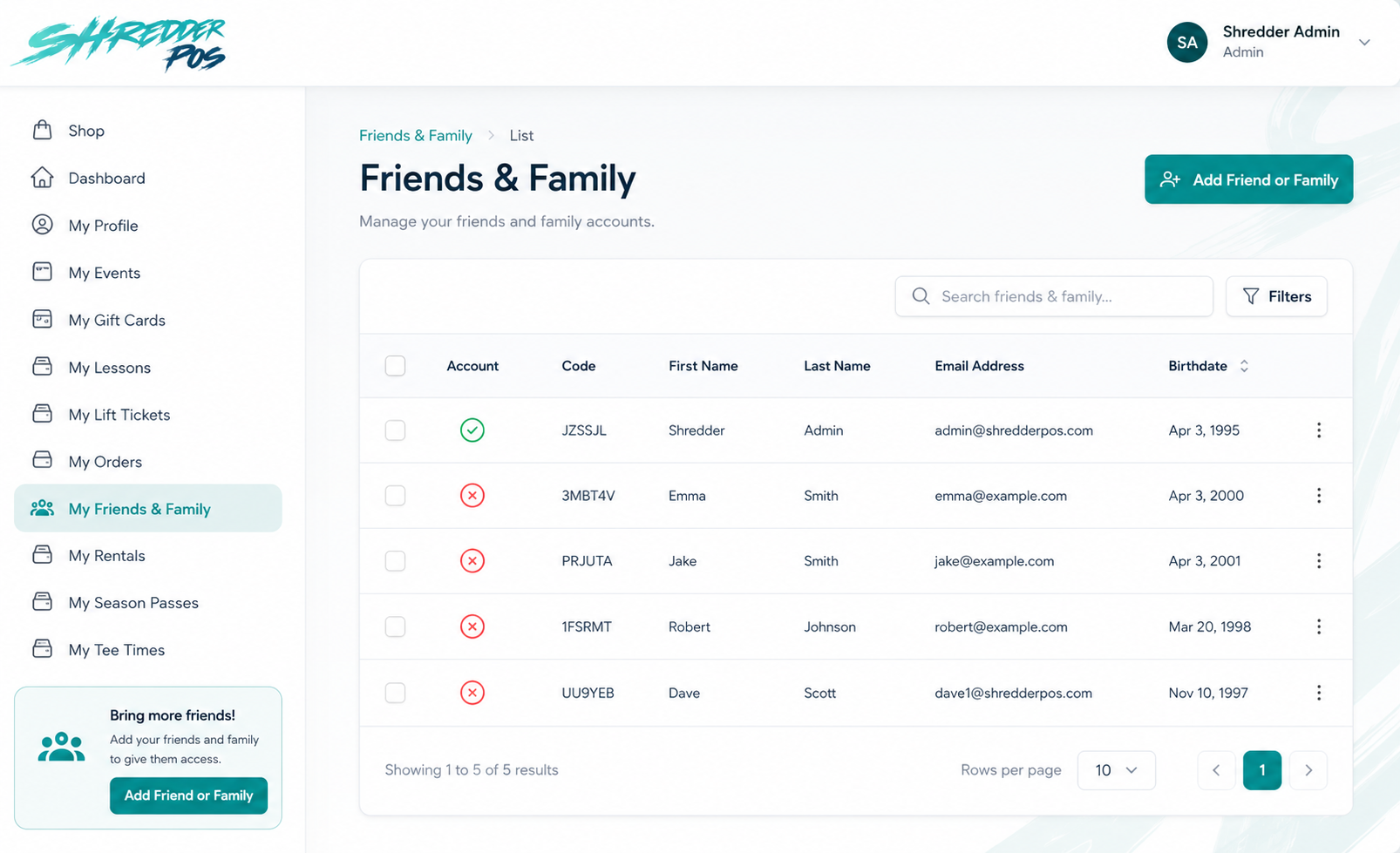
Task: Open the Filters button
Action: 1276,296
